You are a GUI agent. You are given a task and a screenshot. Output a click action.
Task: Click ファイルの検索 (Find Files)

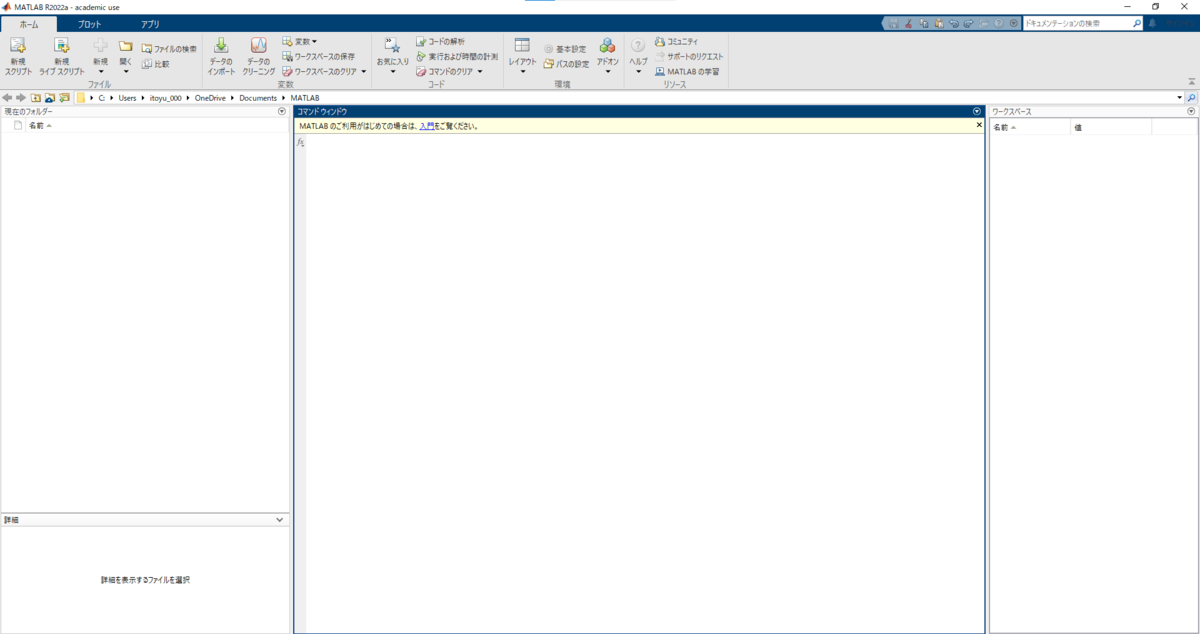tap(169, 48)
